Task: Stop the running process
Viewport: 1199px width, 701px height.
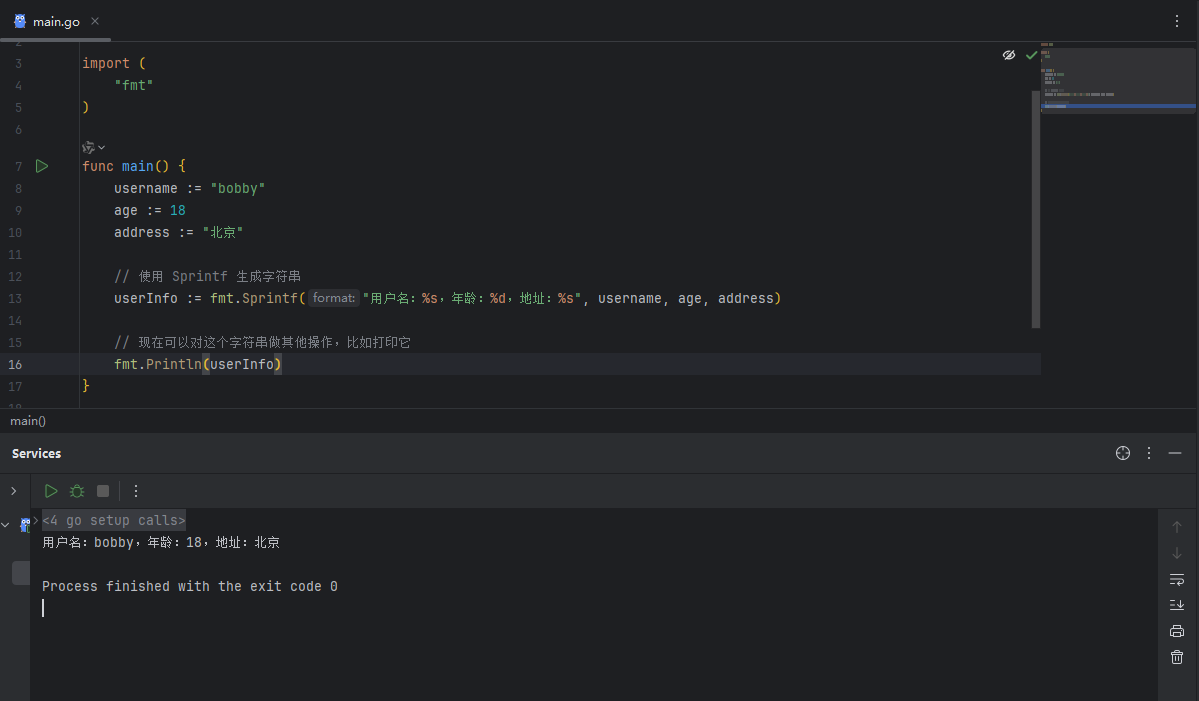Action: click(x=102, y=491)
